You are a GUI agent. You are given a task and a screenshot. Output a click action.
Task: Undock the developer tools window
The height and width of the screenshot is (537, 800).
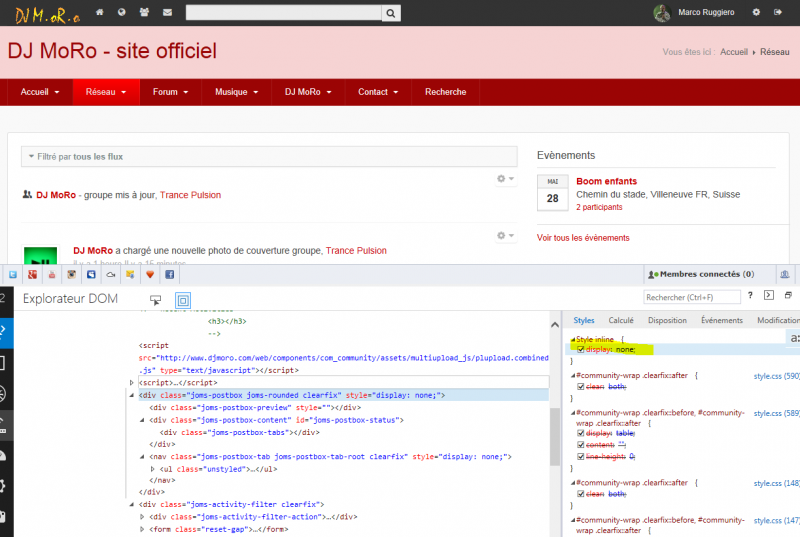pyautogui.click(x=788, y=295)
